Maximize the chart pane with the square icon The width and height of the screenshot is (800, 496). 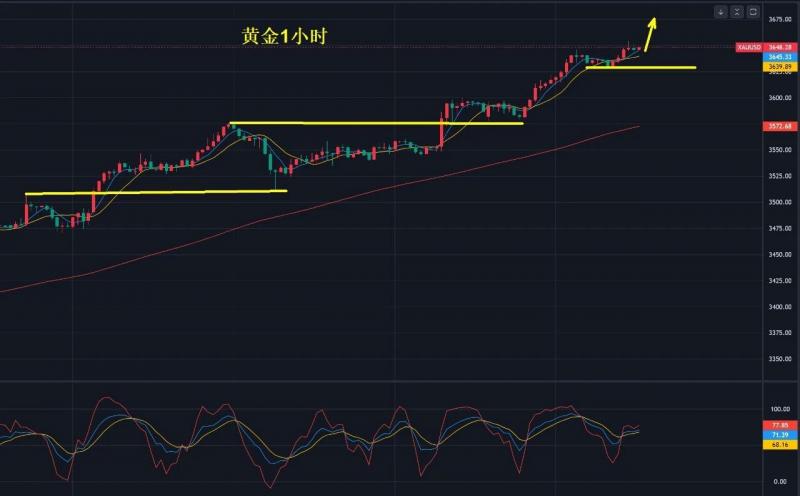click(x=753, y=12)
